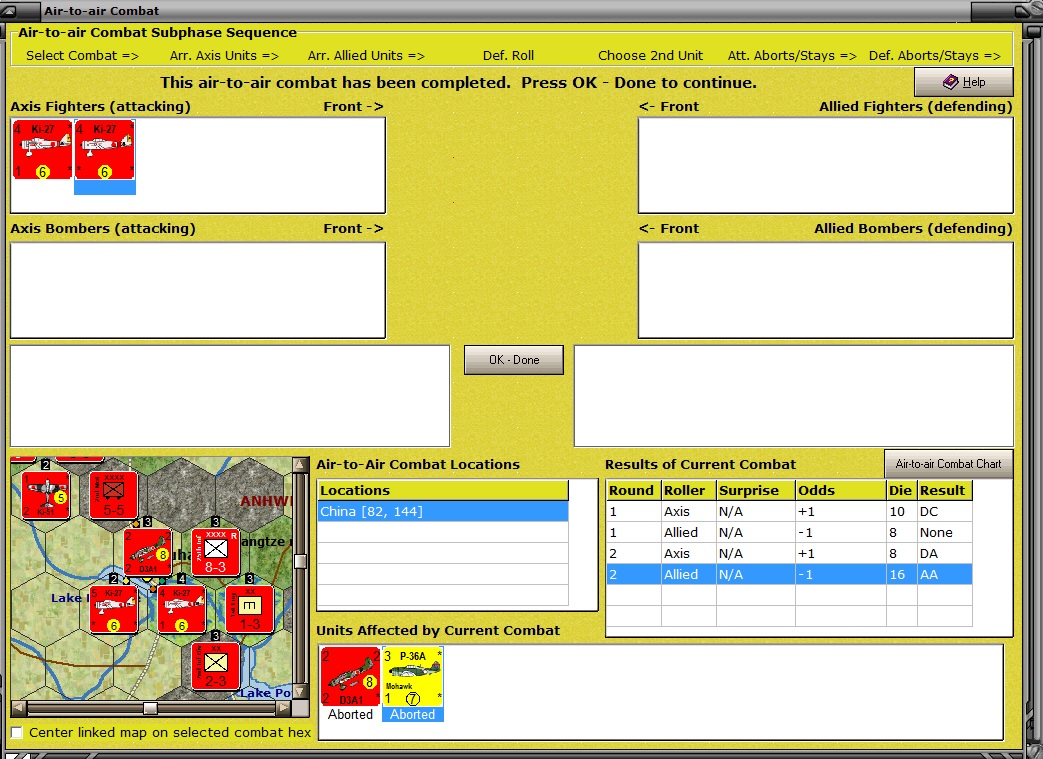Image resolution: width=1043 pixels, height=759 pixels.
Task: Enable Center linked map on selected combat hex
Action: click(x=17, y=733)
